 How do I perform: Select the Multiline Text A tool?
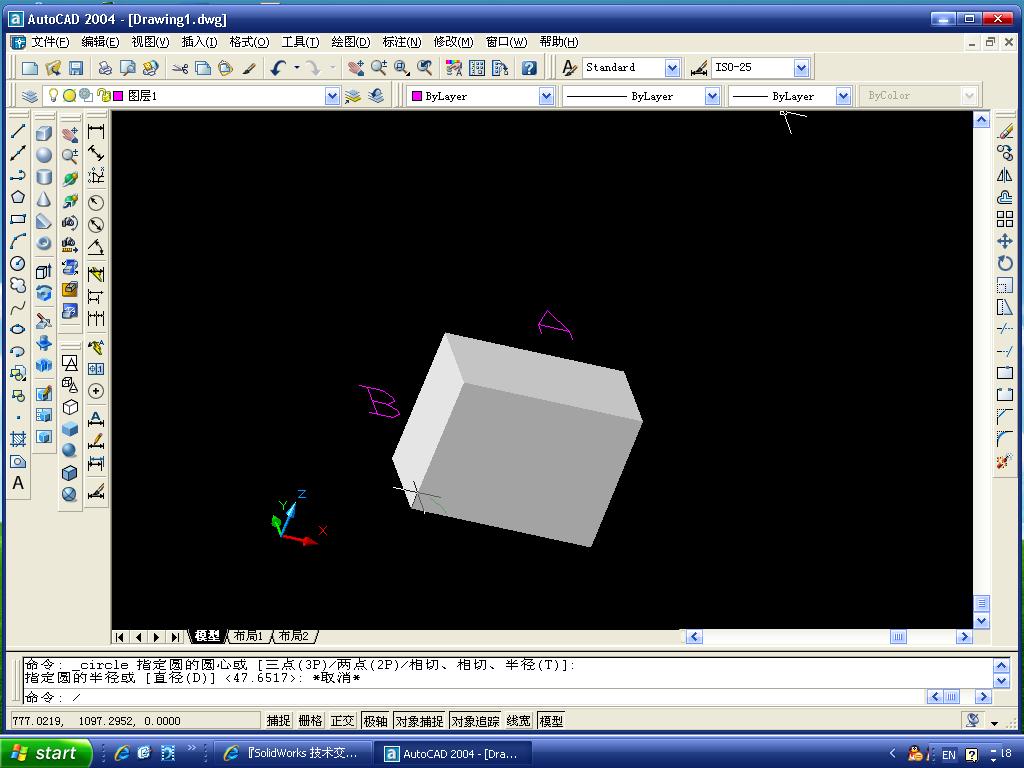(x=18, y=483)
